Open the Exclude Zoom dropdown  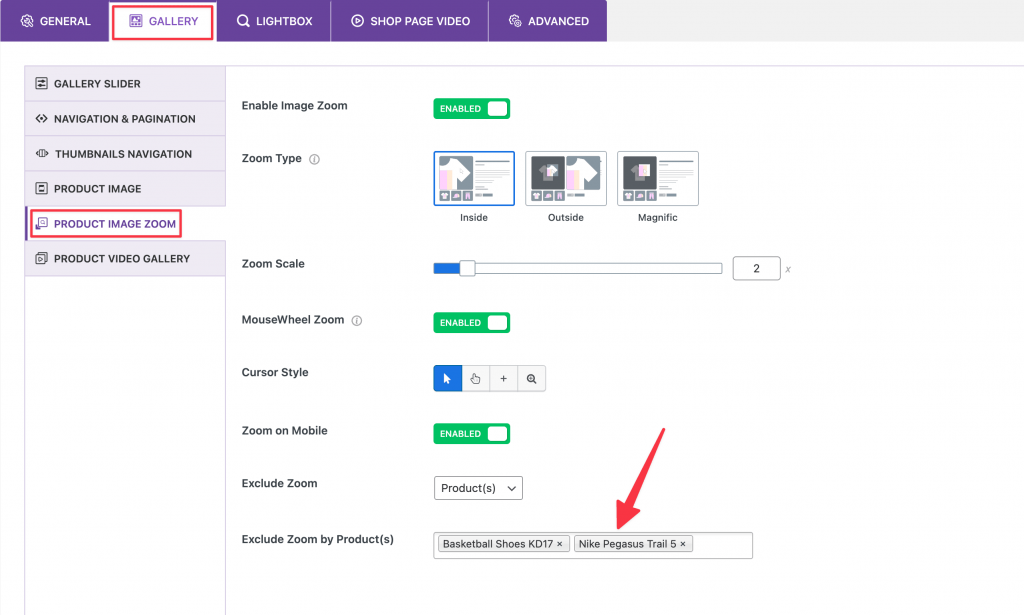tap(478, 488)
